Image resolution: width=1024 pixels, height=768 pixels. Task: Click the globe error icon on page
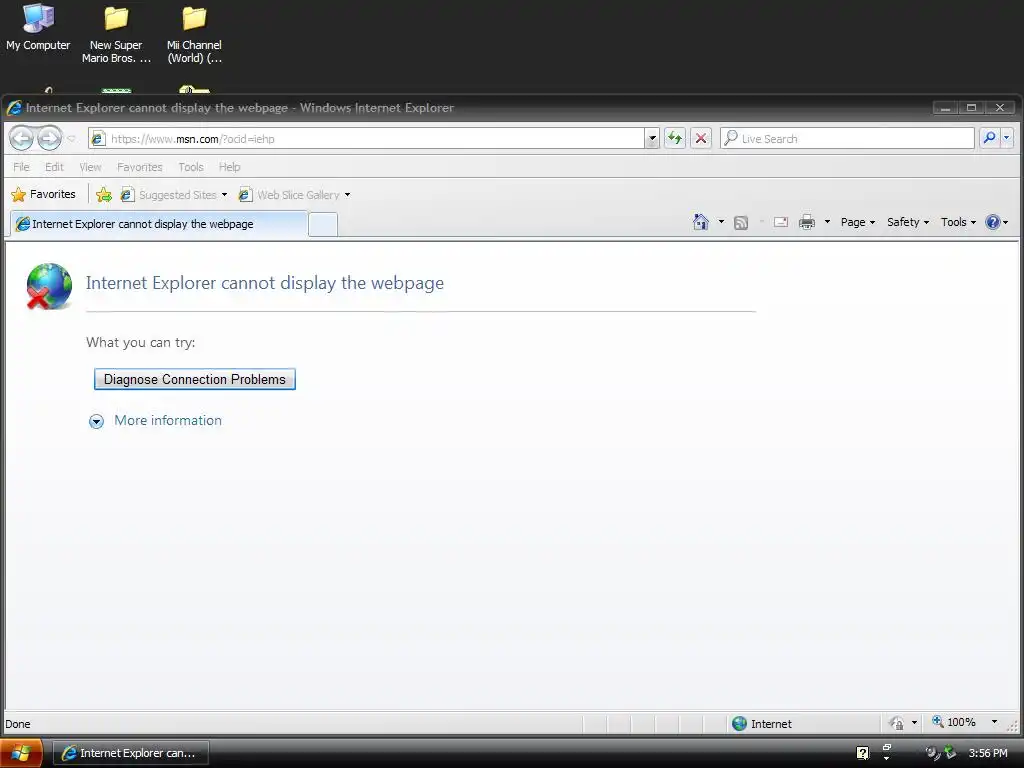(x=48, y=286)
